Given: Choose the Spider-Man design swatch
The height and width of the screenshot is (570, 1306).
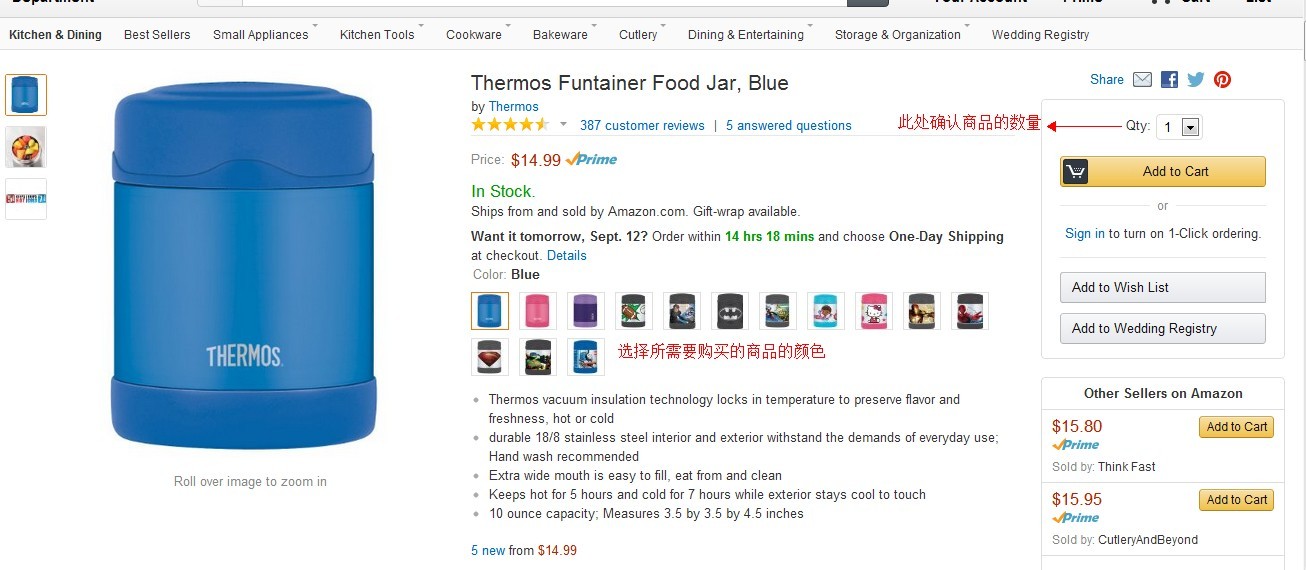Looking at the screenshot, I should [970, 311].
